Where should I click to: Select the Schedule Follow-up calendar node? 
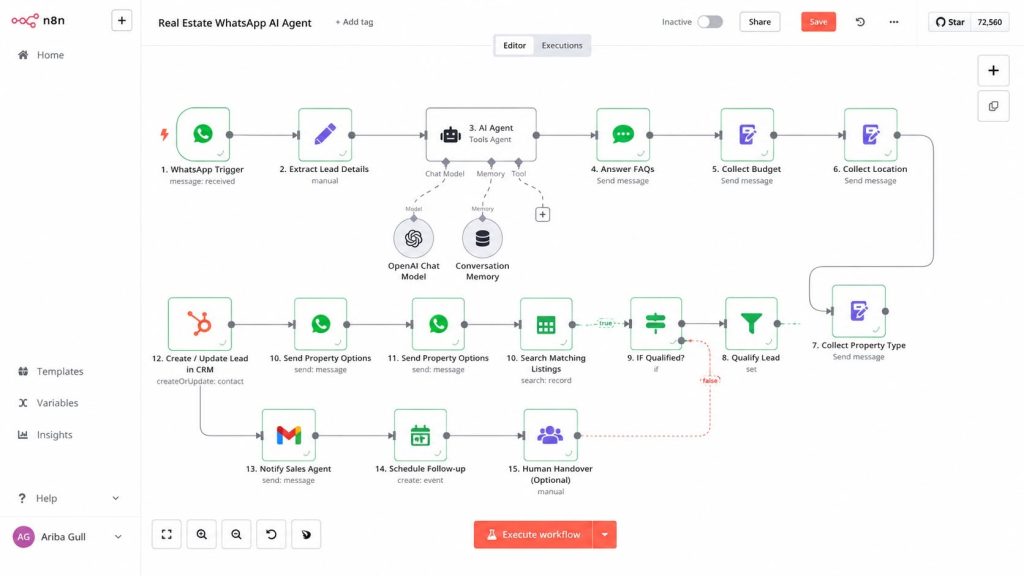click(x=421, y=435)
